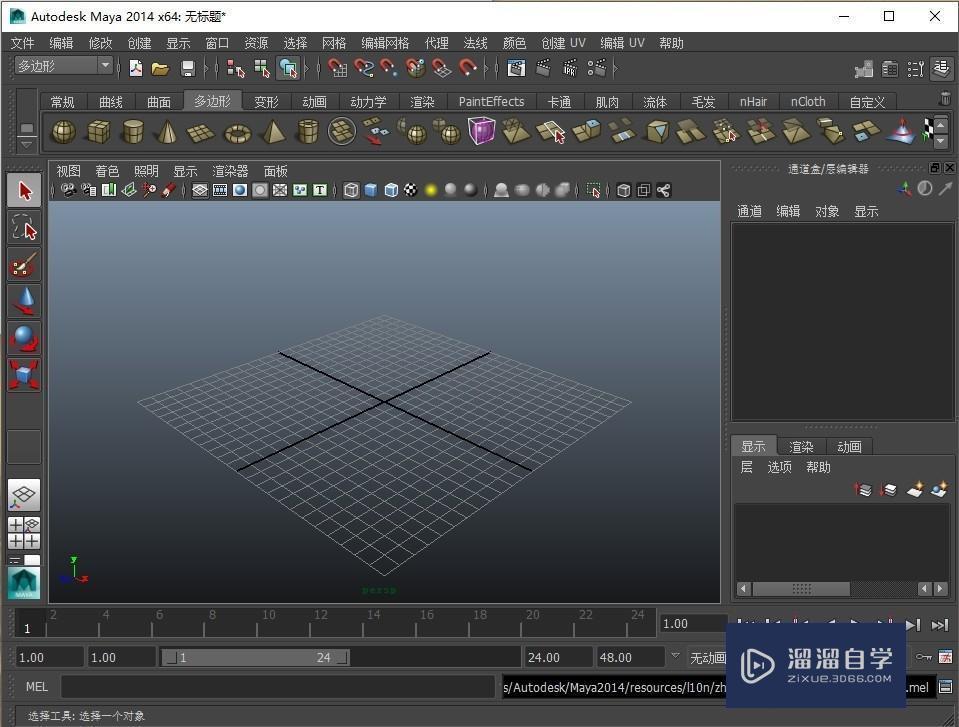Open the layer editor 选项 menu
The image size is (959, 727).
tap(780, 467)
